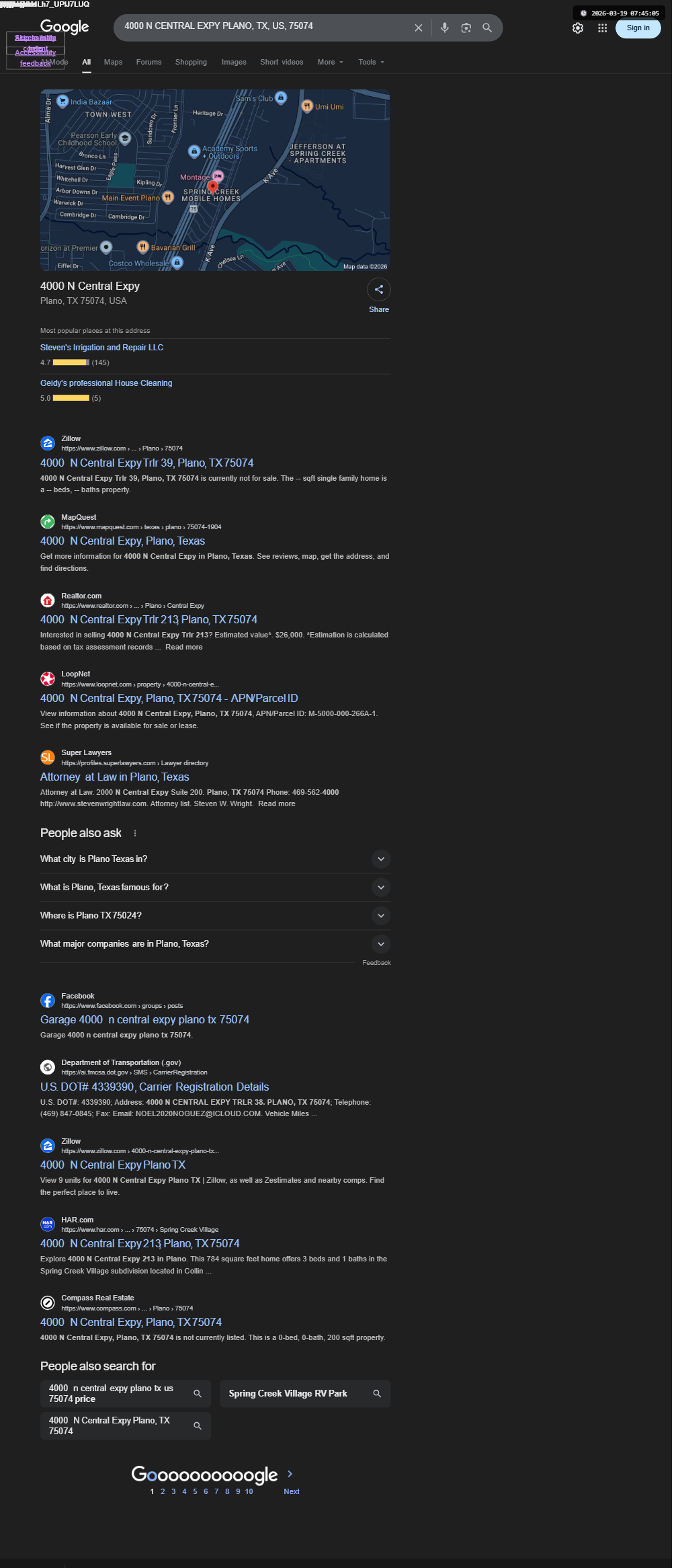Click the voice search microphone icon

pos(444,28)
